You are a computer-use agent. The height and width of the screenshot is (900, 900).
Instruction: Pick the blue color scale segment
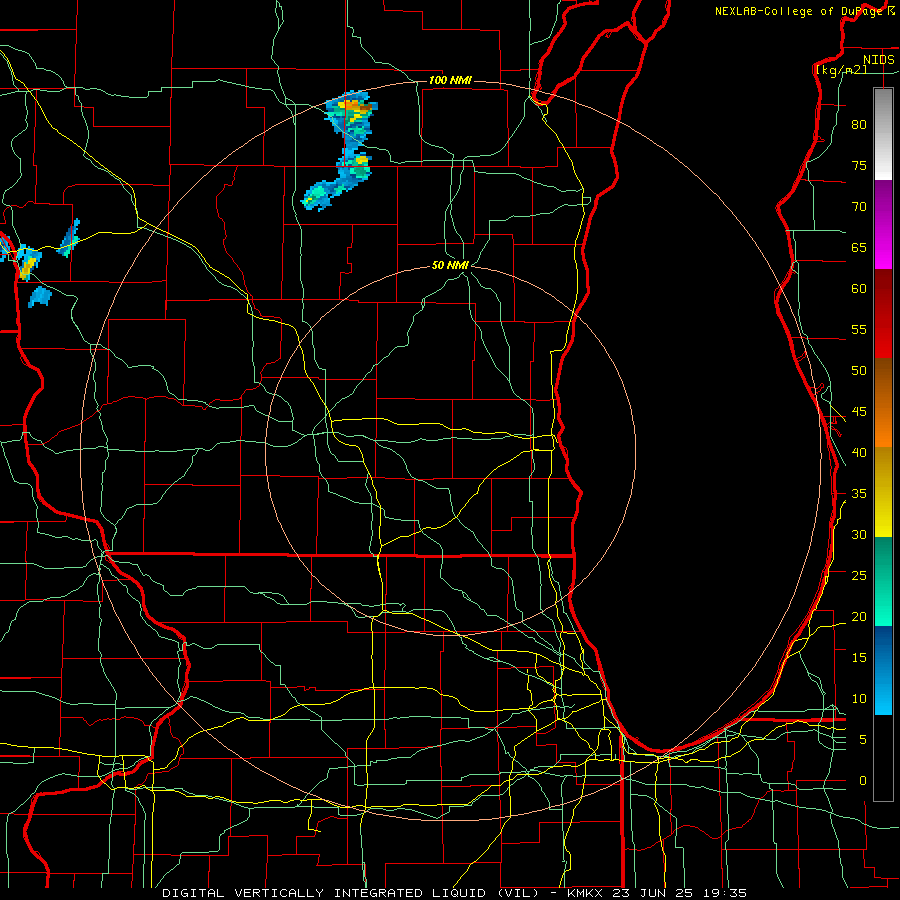[x=883, y=670]
